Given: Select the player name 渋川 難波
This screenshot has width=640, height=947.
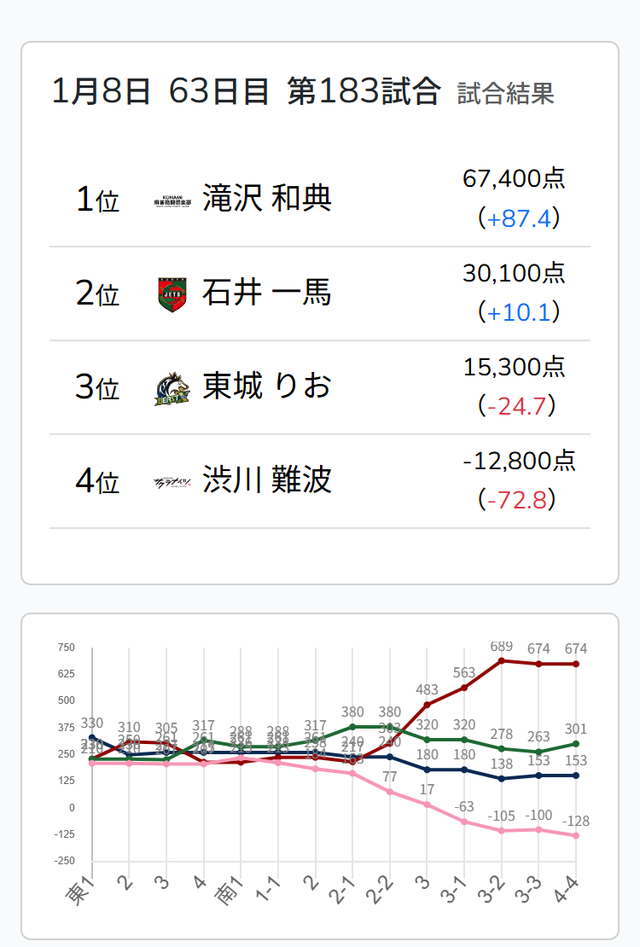Looking at the screenshot, I should click(x=266, y=481).
